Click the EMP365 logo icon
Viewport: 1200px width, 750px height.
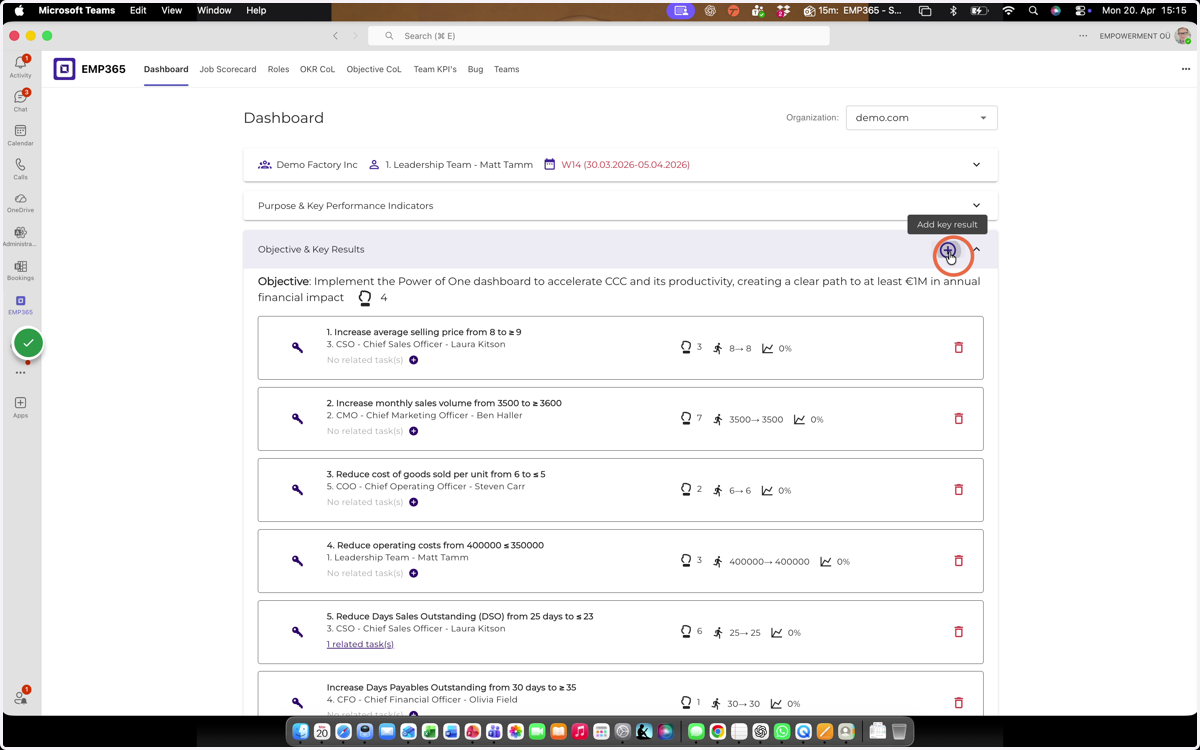[x=64, y=69]
